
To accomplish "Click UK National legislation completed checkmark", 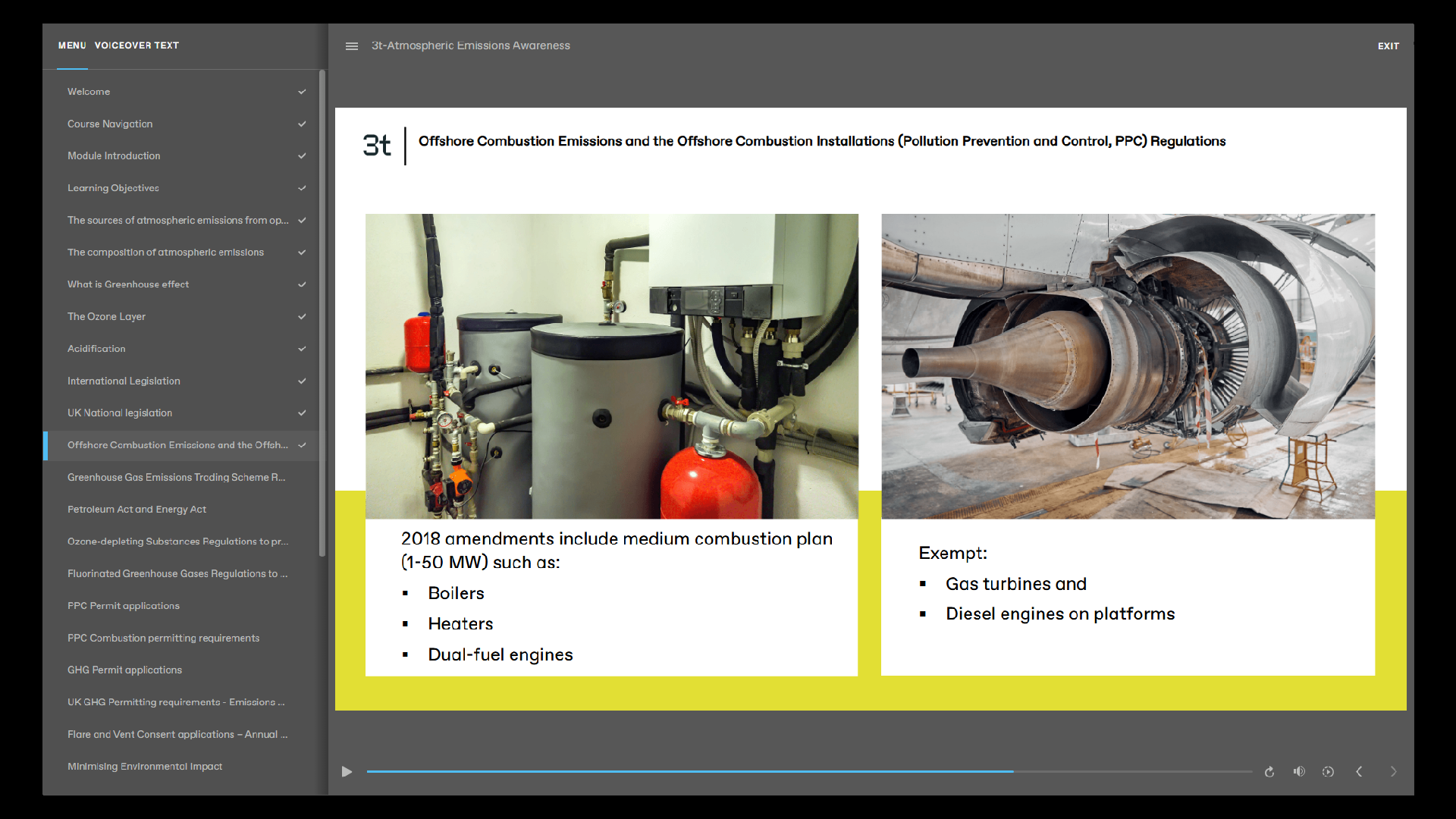I will pyautogui.click(x=302, y=413).
